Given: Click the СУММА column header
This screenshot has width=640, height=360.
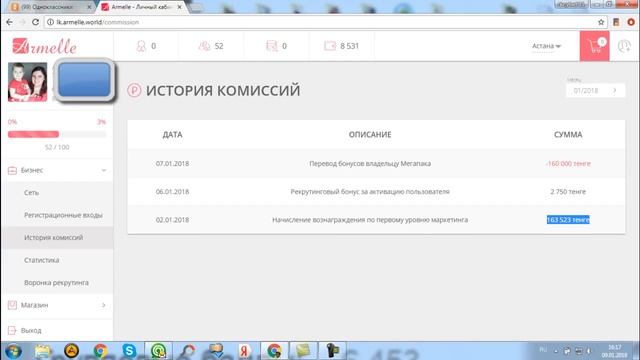Looking at the screenshot, I should coord(568,135).
